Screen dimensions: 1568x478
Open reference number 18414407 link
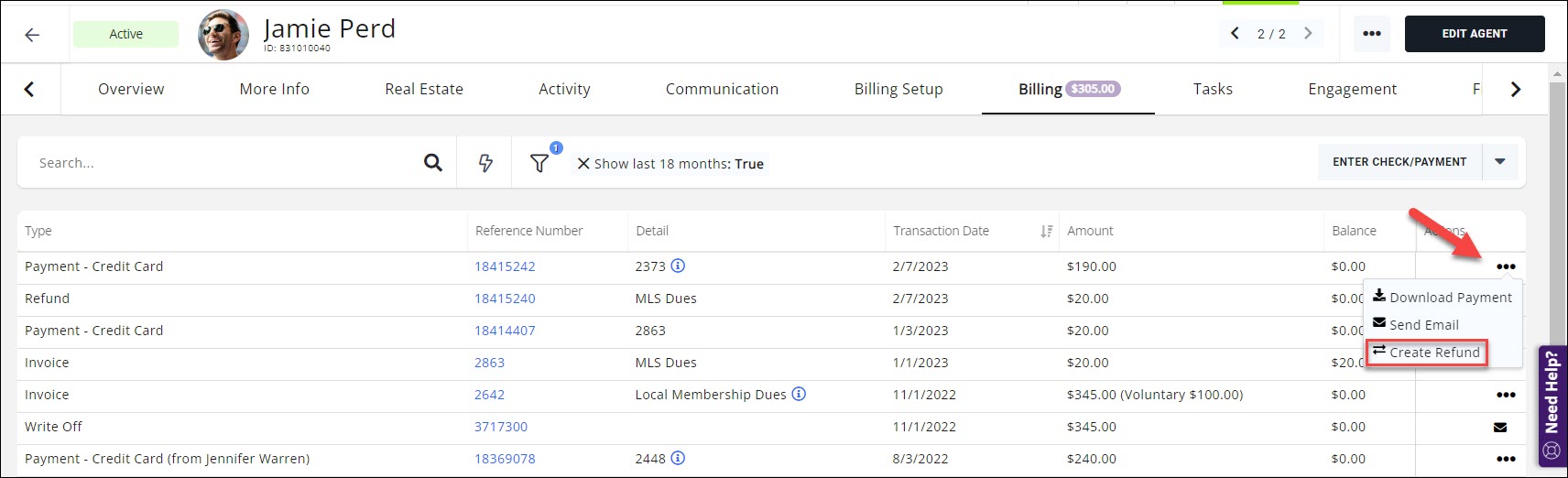coord(505,331)
